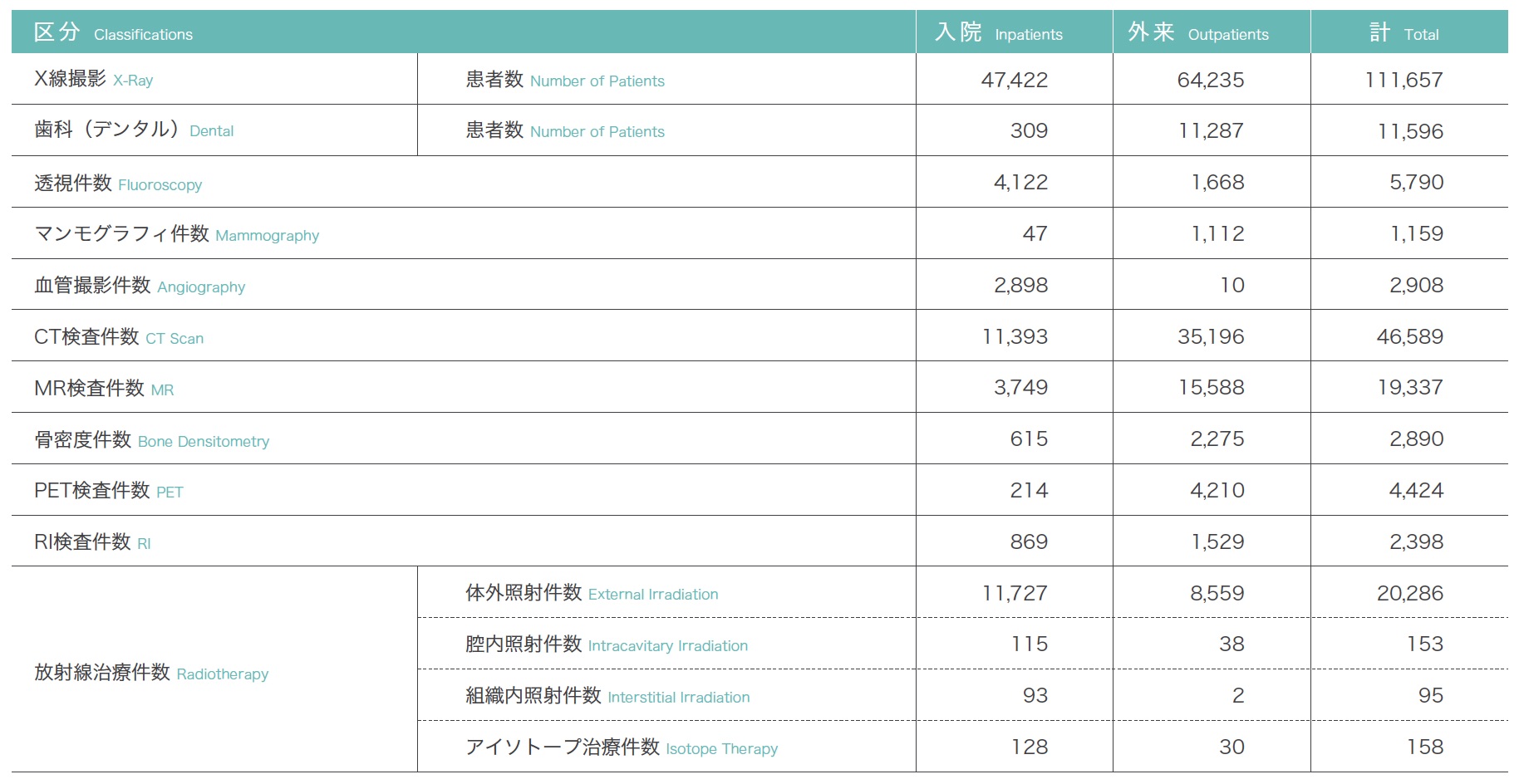Click the 区分 Classifications header cell
Screen dimensions: 1524x784
[464, 32]
